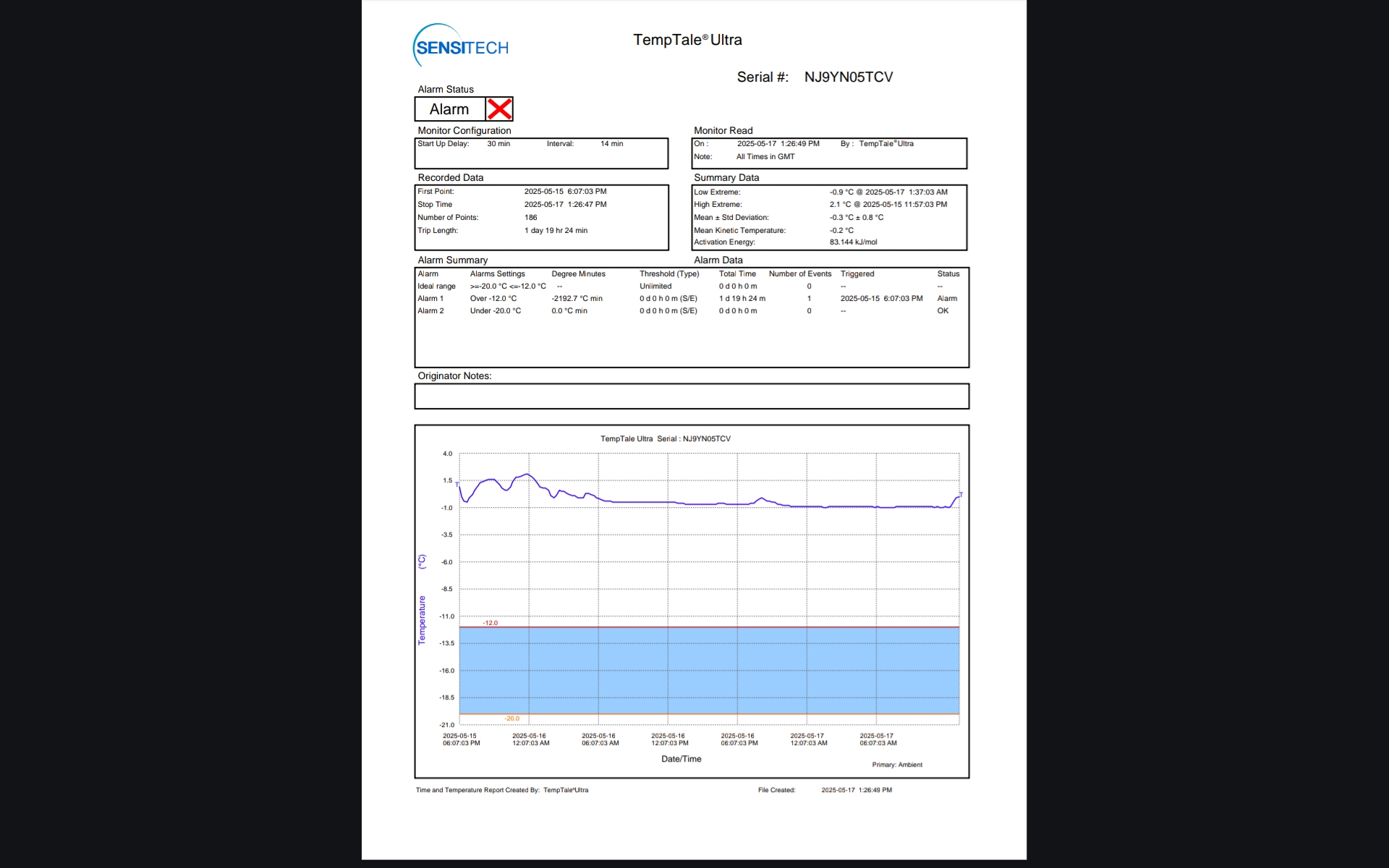Select Monitor Read time '1:26:49 PM'
Screen dimensions: 1389x868
(799, 144)
